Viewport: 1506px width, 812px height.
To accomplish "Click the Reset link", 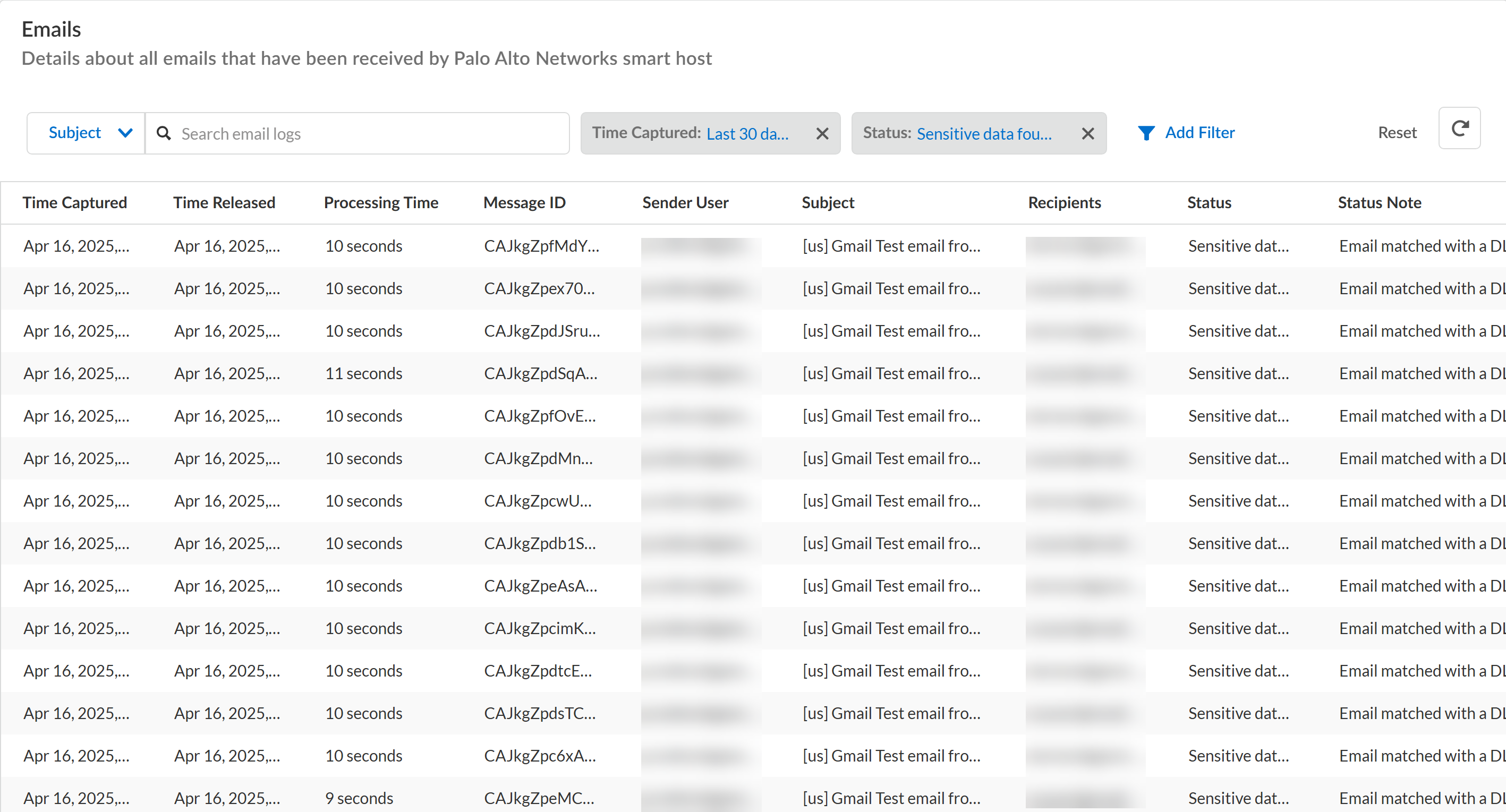I will point(1397,133).
